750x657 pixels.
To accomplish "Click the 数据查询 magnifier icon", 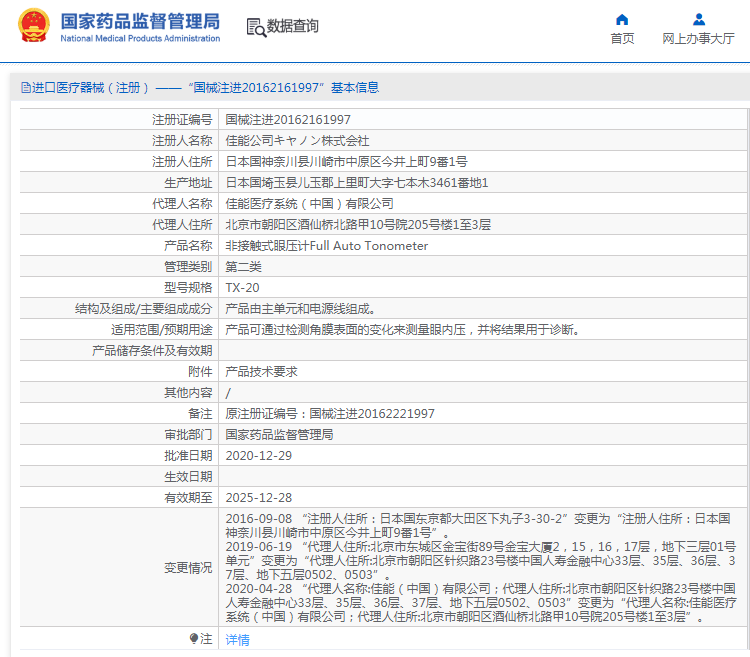I will [x=256, y=27].
